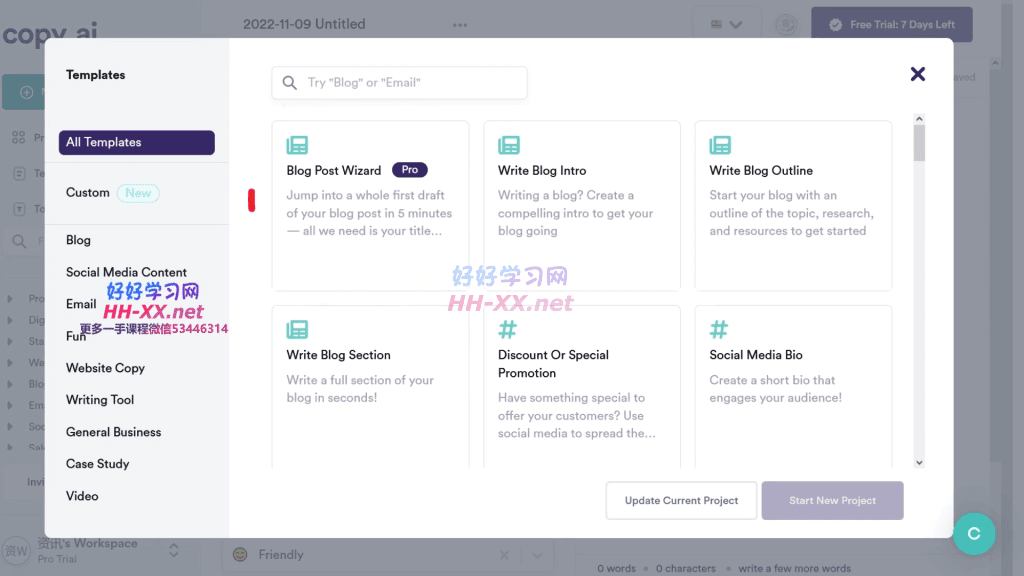Click the round profile icon in top bar

pos(786,25)
